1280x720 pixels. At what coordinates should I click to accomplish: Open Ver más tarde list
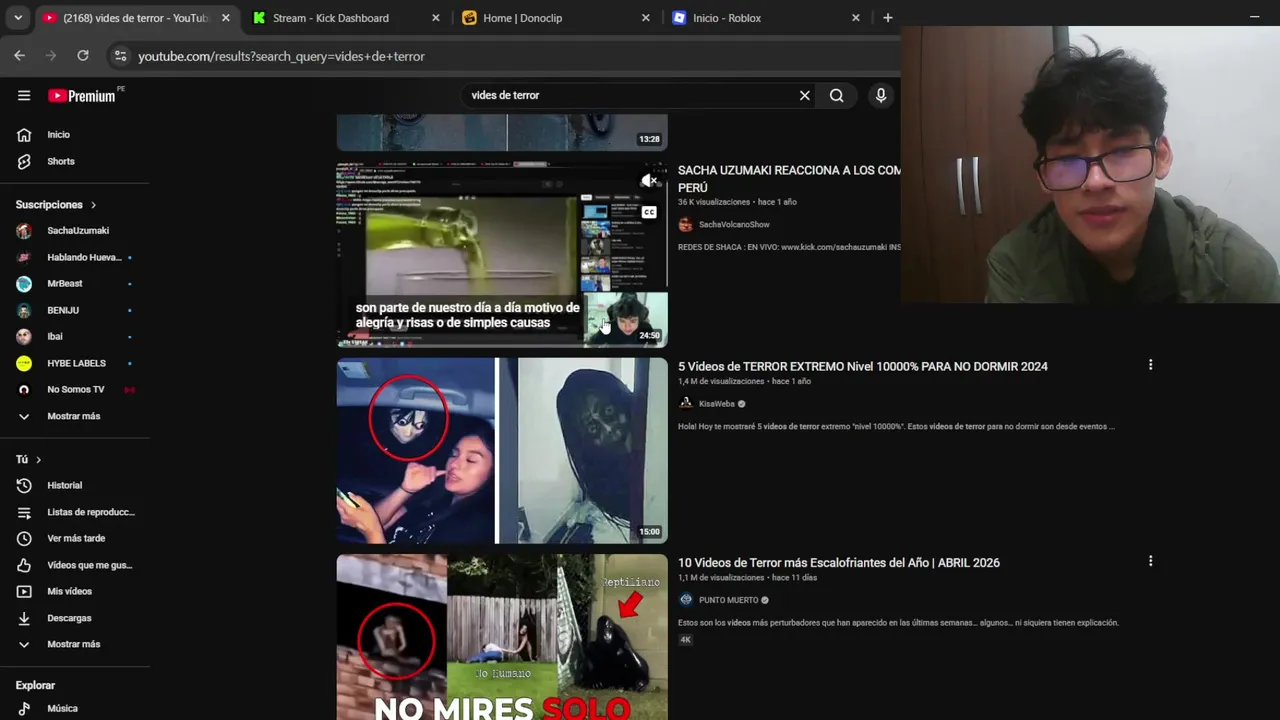75,538
